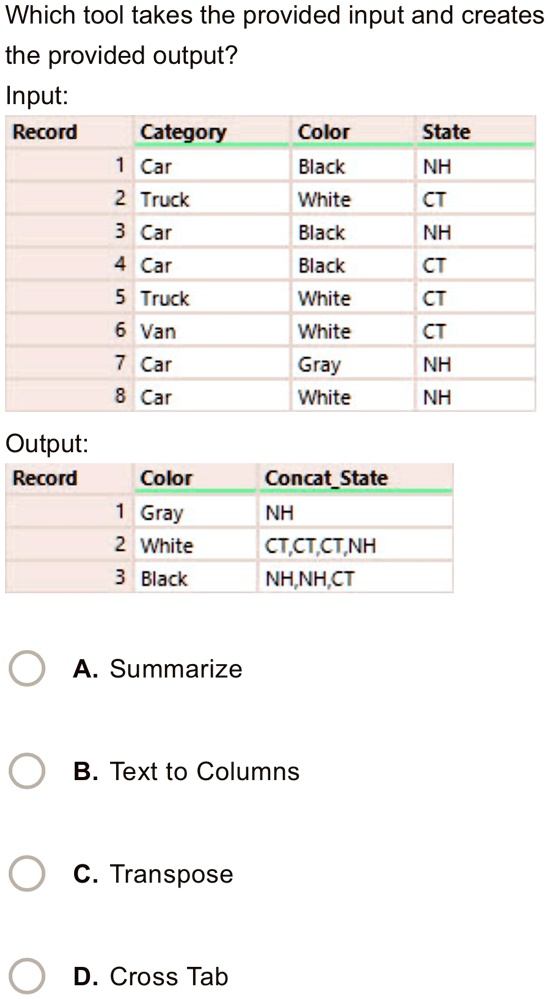Screen dimensions: 548x999
Task: Select the NH,NH,CT output cell
Action: tap(356, 579)
